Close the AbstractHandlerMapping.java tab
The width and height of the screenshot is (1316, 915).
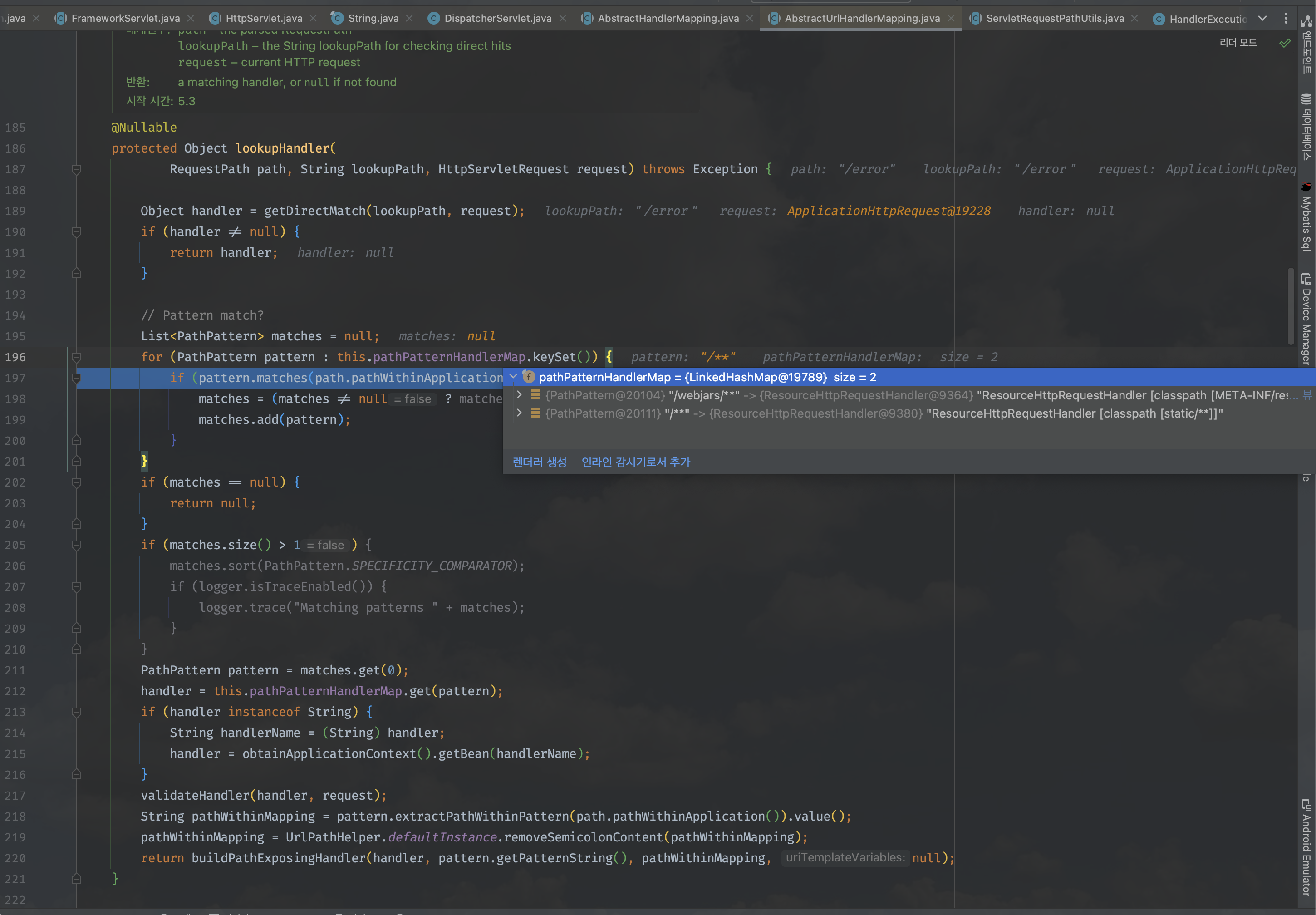click(750, 18)
